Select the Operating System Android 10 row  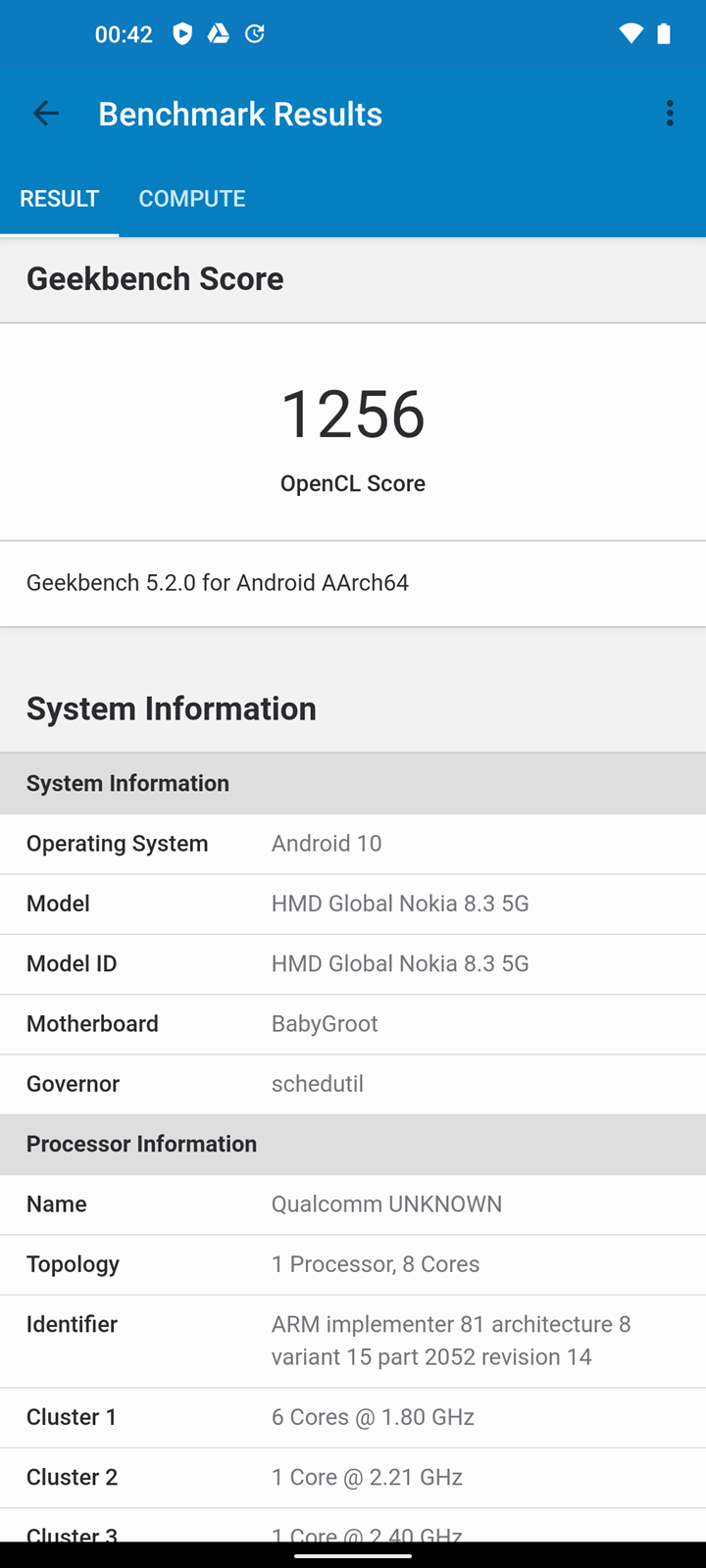coord(353,844)
